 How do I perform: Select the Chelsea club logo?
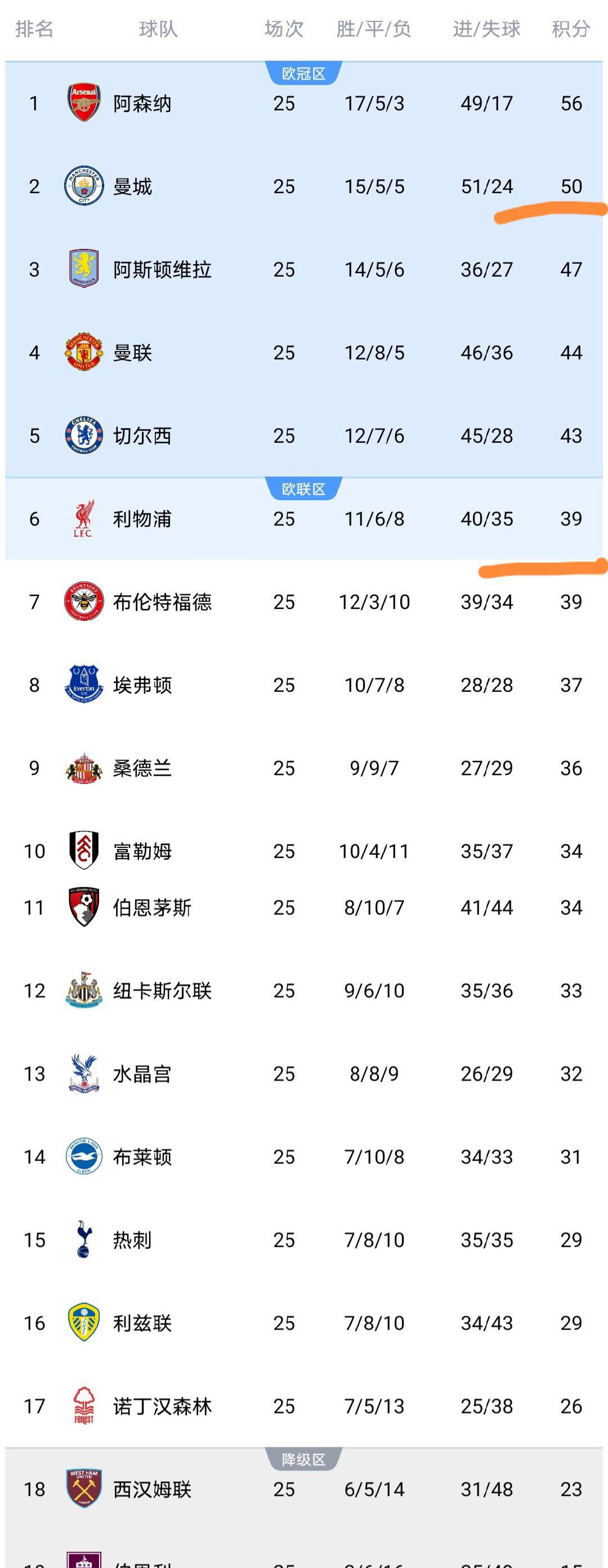(83, 436)
